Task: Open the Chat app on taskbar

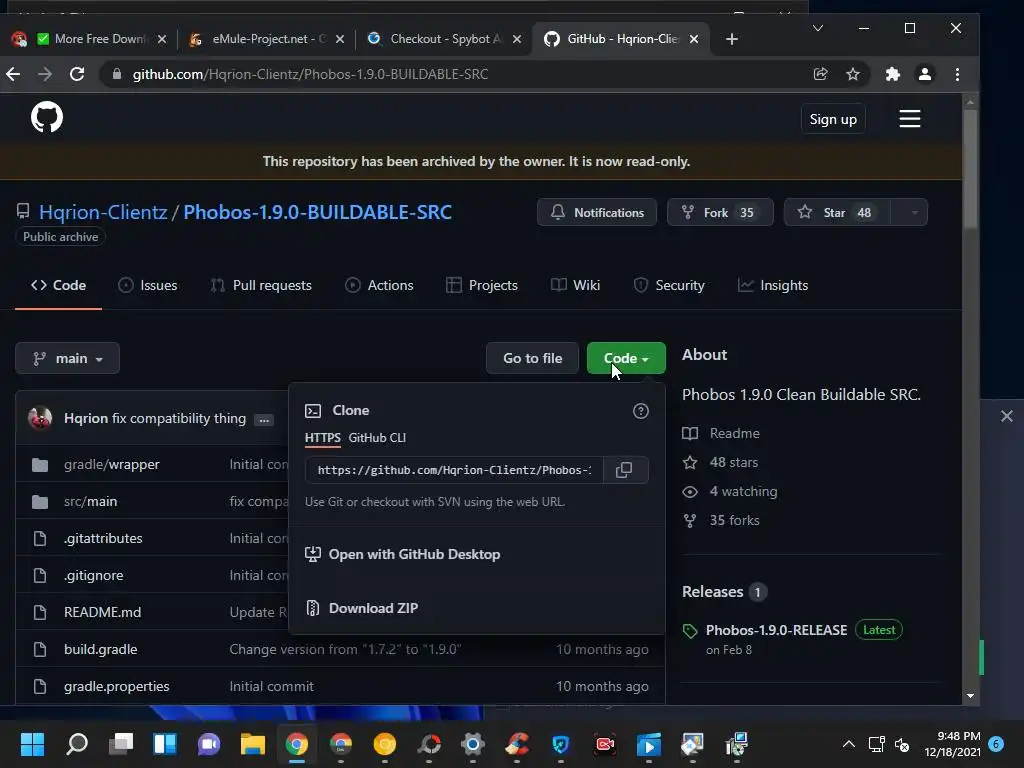Action: [x=209, y=744]
